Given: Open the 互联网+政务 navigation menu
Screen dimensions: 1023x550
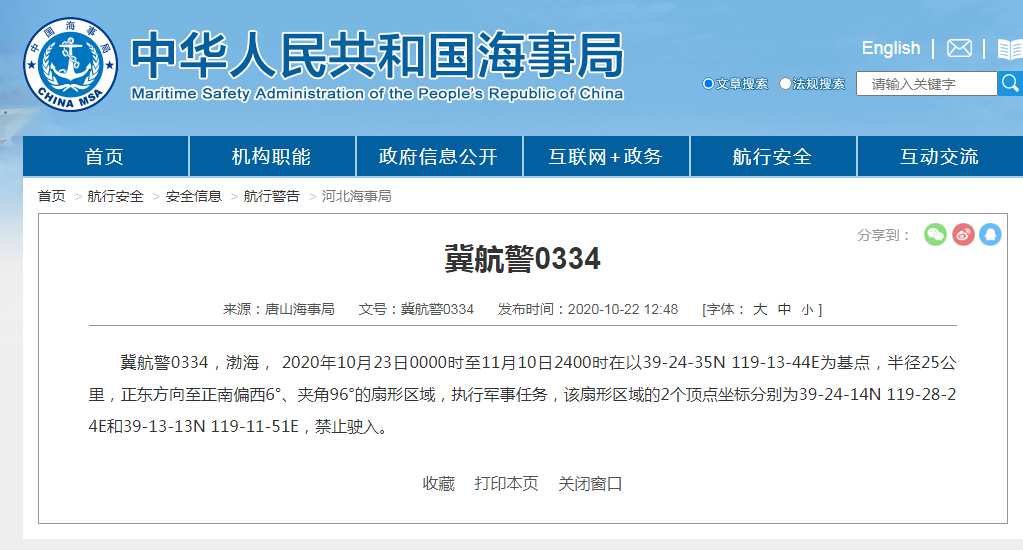Looking at the screenshot, I should coord(605,157).
